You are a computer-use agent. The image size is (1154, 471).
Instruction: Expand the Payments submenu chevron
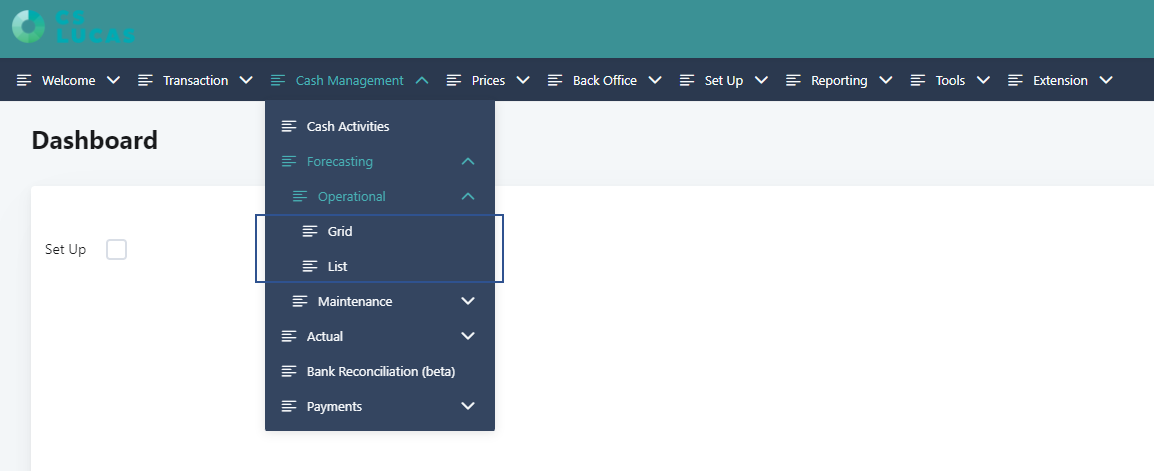tap(467, 406)
